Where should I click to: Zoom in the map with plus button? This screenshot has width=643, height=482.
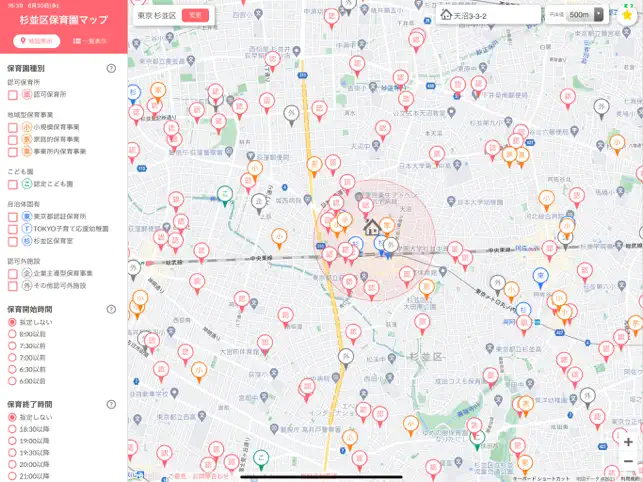(628, 442)
